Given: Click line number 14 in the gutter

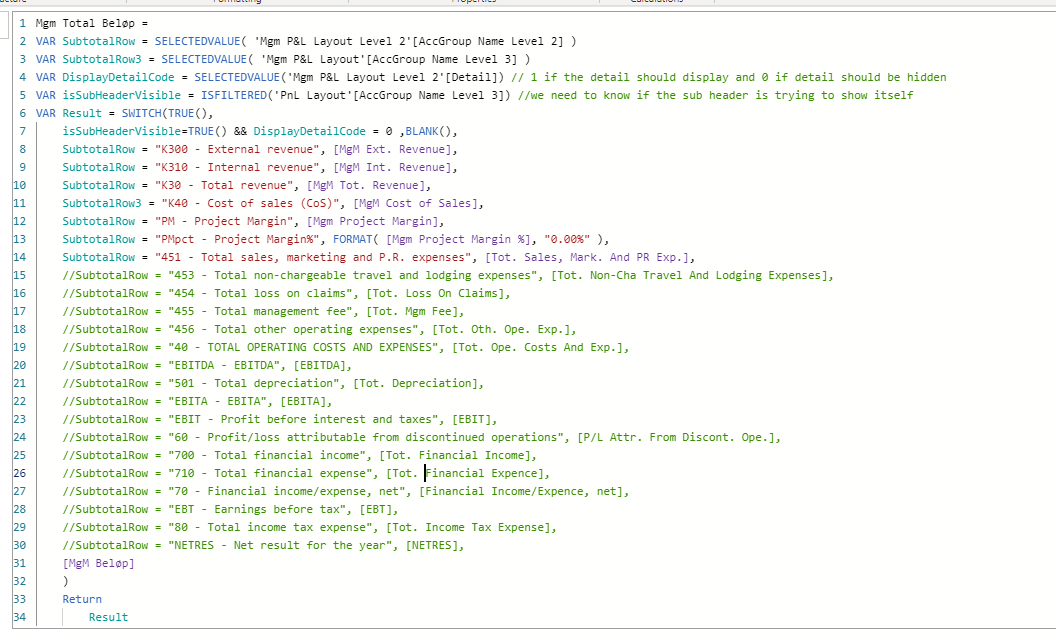Looking at the screenshot, I should pyautogui.click(x=20, y=257).
